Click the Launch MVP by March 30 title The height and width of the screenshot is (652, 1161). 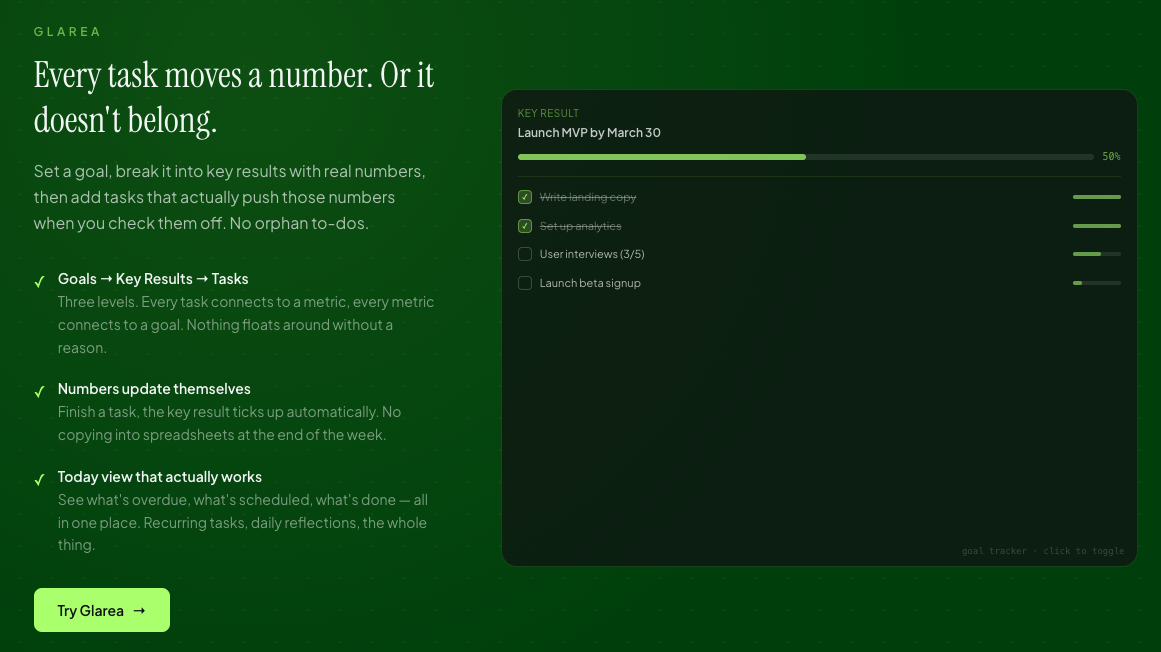click(x=589, y=132)
